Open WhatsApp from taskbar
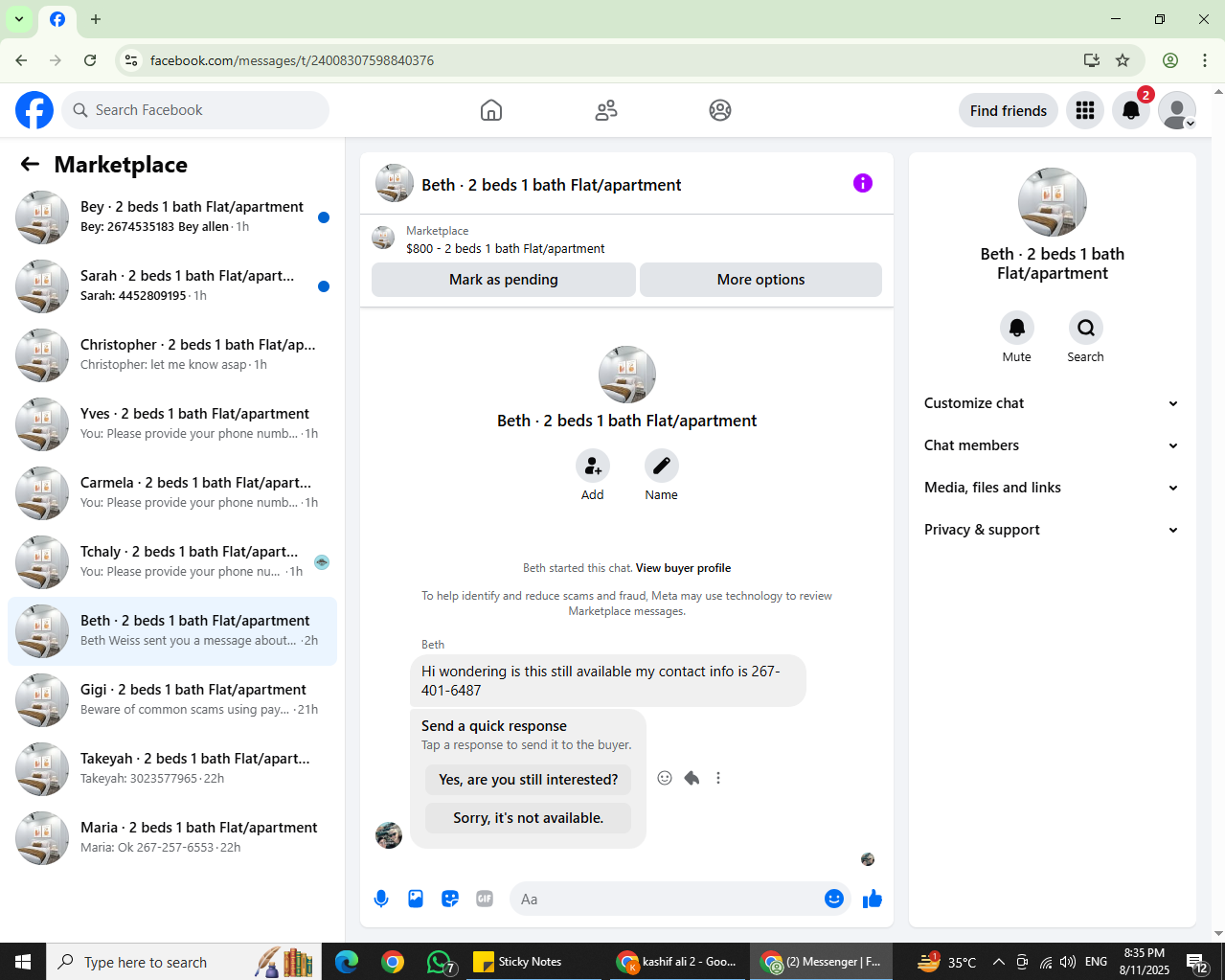The image size is (1225, 980). tap(440, 962)
